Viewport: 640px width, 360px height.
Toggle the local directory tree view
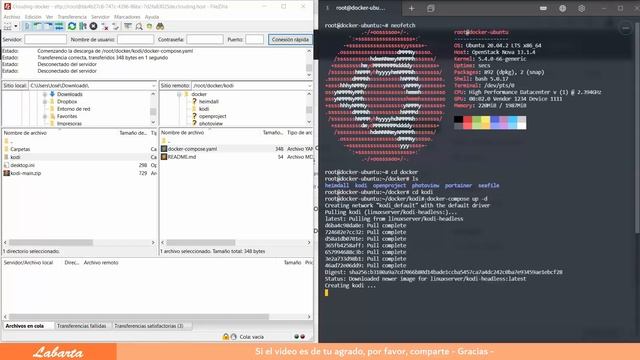coord(38,27)
